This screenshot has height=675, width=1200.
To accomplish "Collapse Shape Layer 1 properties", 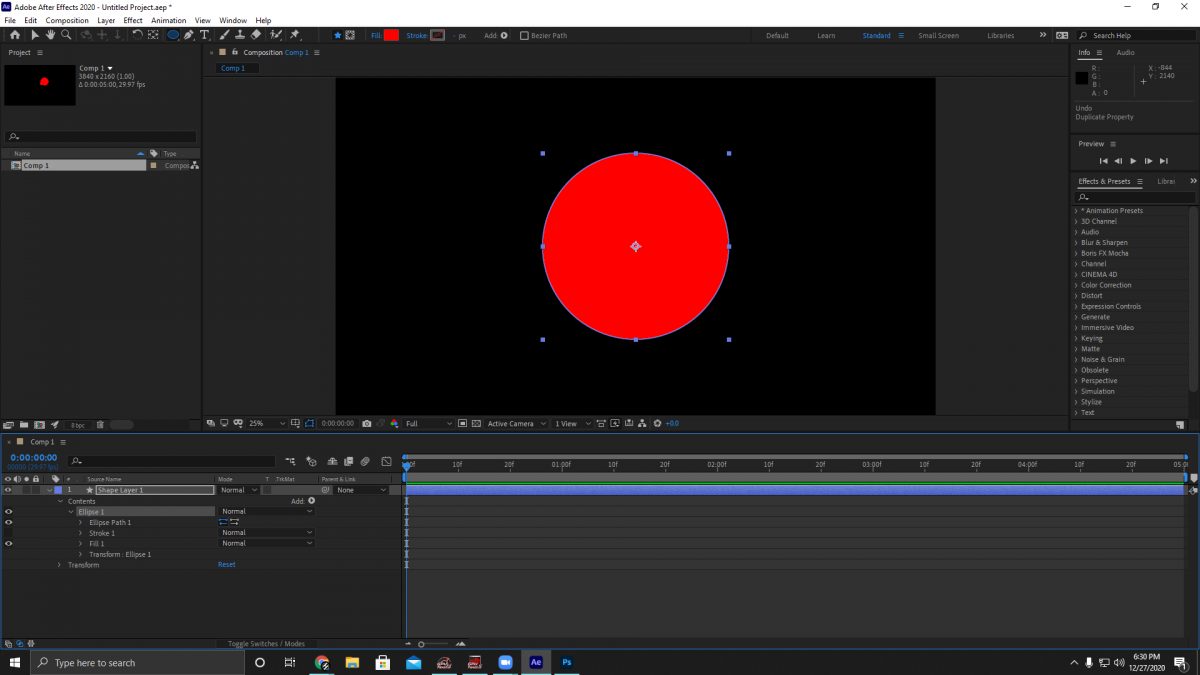I will (49, 490).
